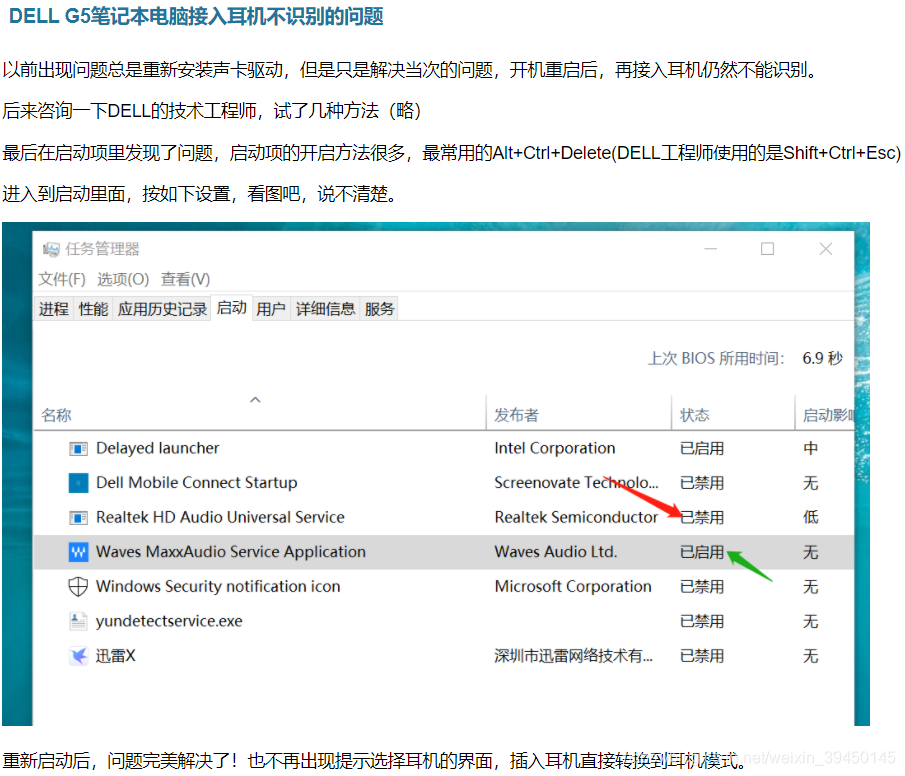
Task: Click 已禁用 status of Dell Mobile Connect
Action: coord(702,483)
